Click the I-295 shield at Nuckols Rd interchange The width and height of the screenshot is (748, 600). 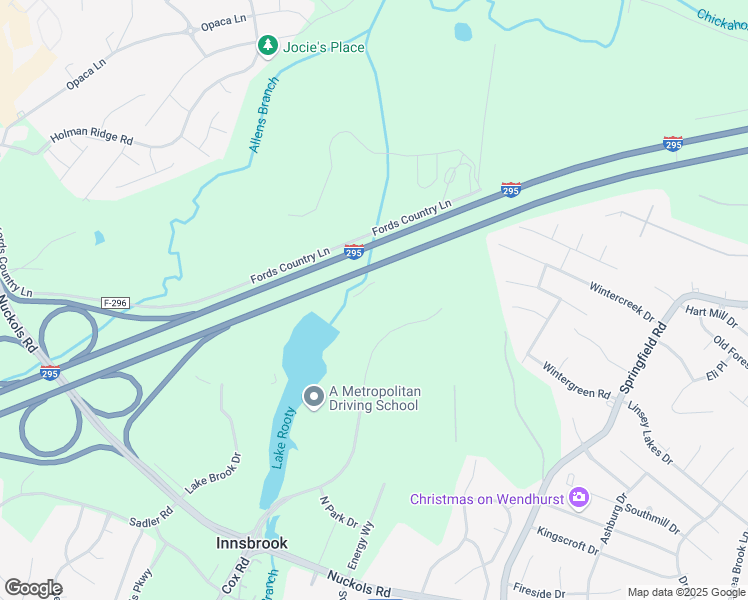tap(50, 372)
